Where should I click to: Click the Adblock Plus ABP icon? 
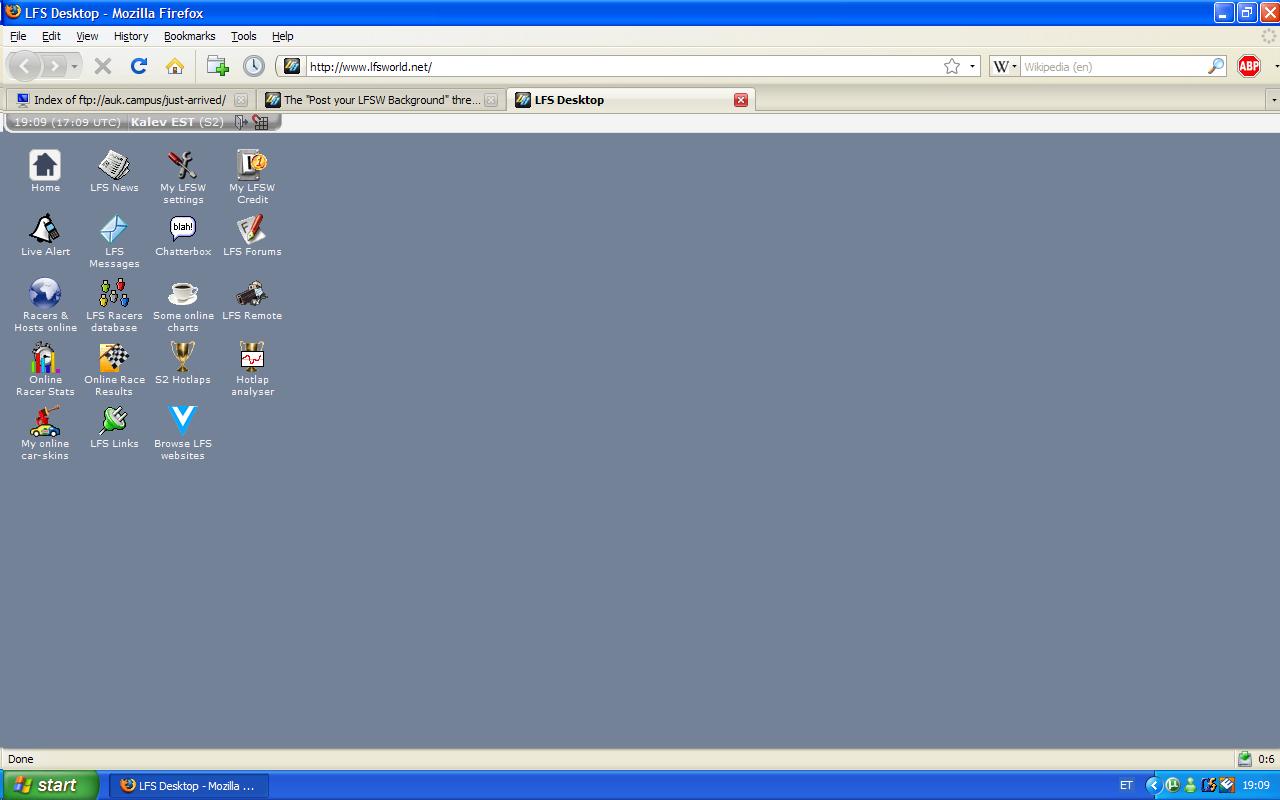tap(1249, 66)
